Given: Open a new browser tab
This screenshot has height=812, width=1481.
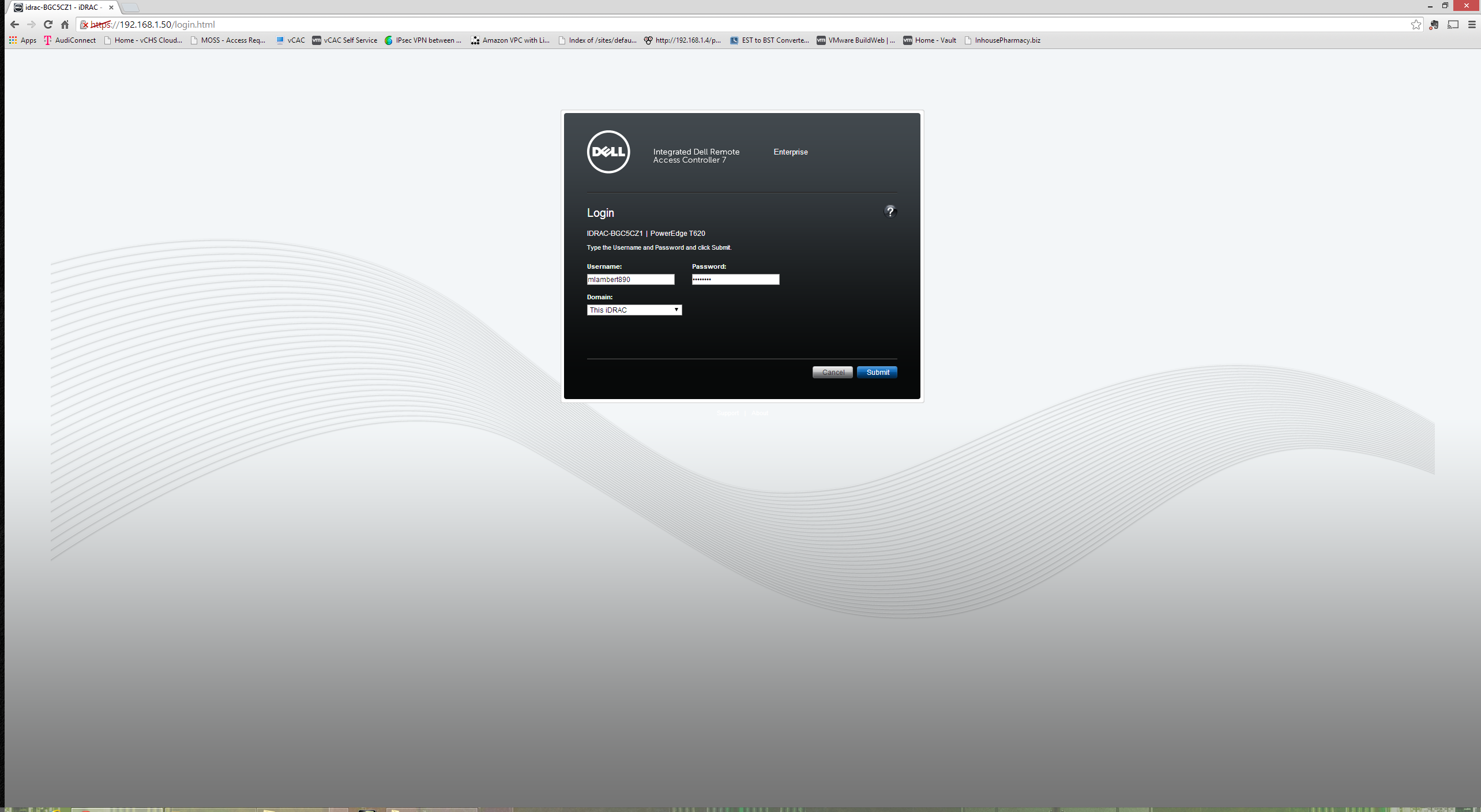Looking at the screenshot, I should tap(131, 7).
